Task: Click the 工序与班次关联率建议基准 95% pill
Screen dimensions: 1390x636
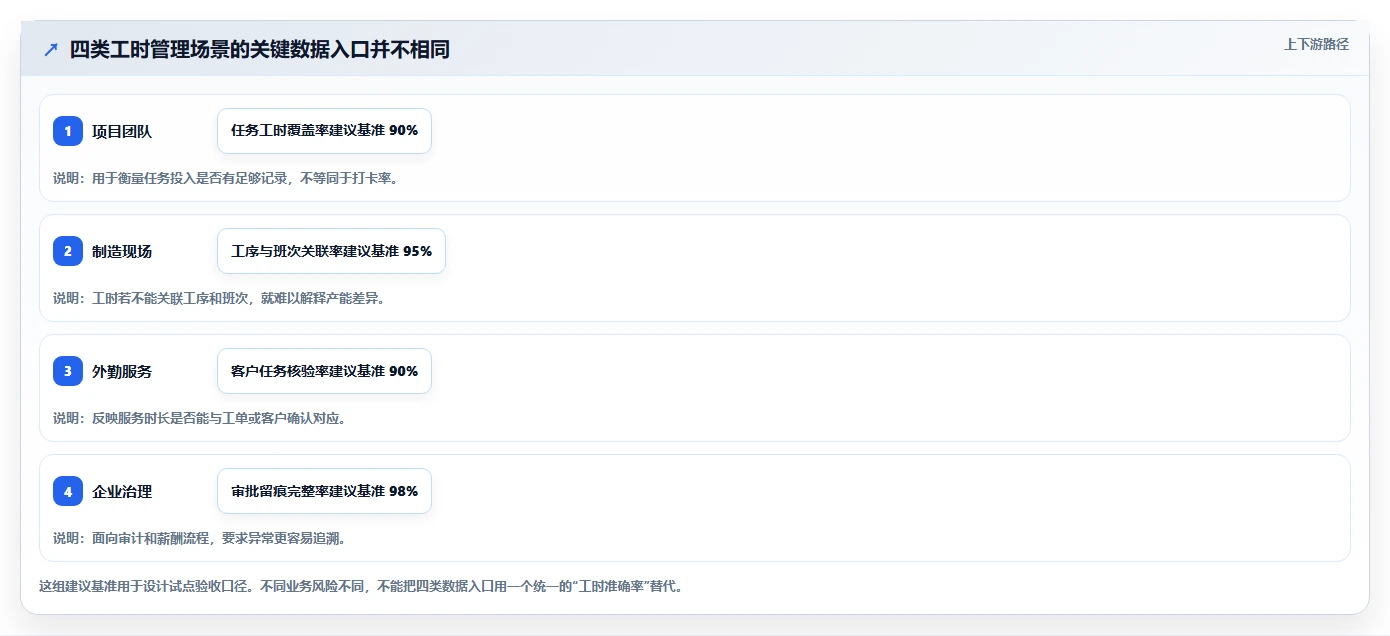Action: pyautogui.click(x=331, y=251)
